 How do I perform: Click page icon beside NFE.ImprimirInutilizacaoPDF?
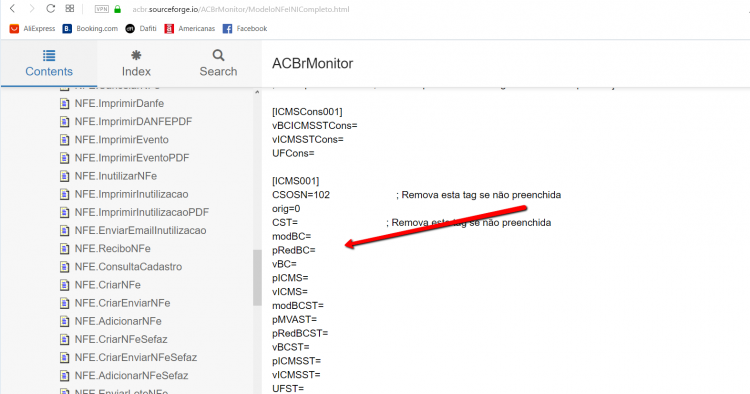tap(65, 213)
